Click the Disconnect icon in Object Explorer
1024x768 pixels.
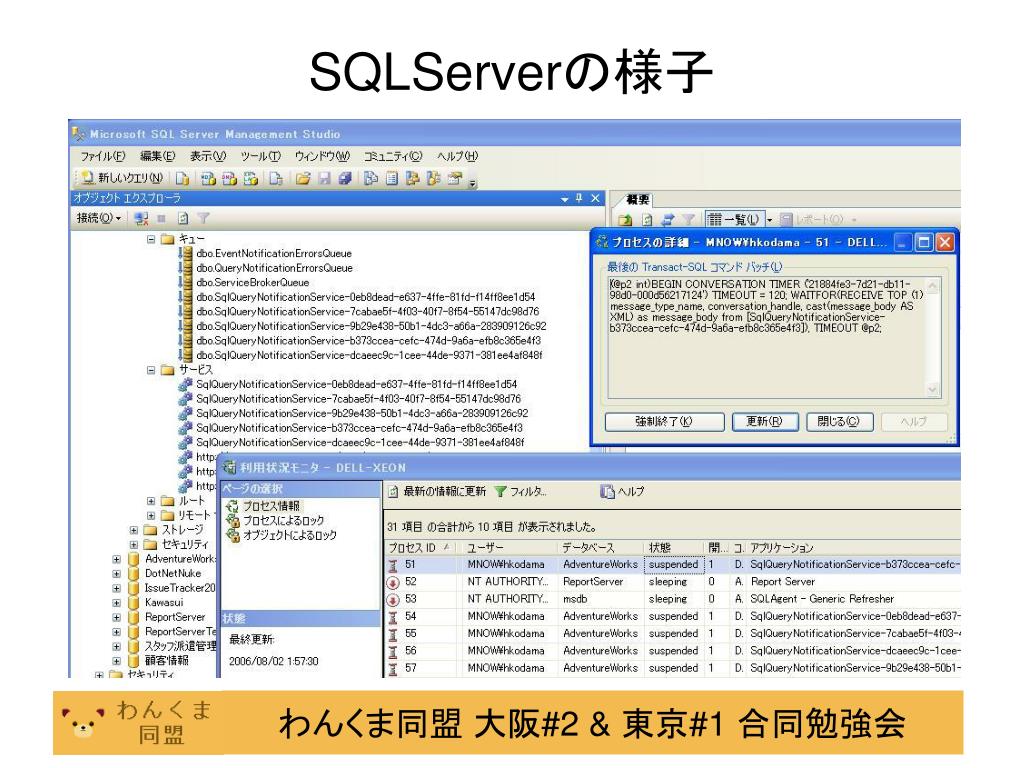[x=140, y=218]
